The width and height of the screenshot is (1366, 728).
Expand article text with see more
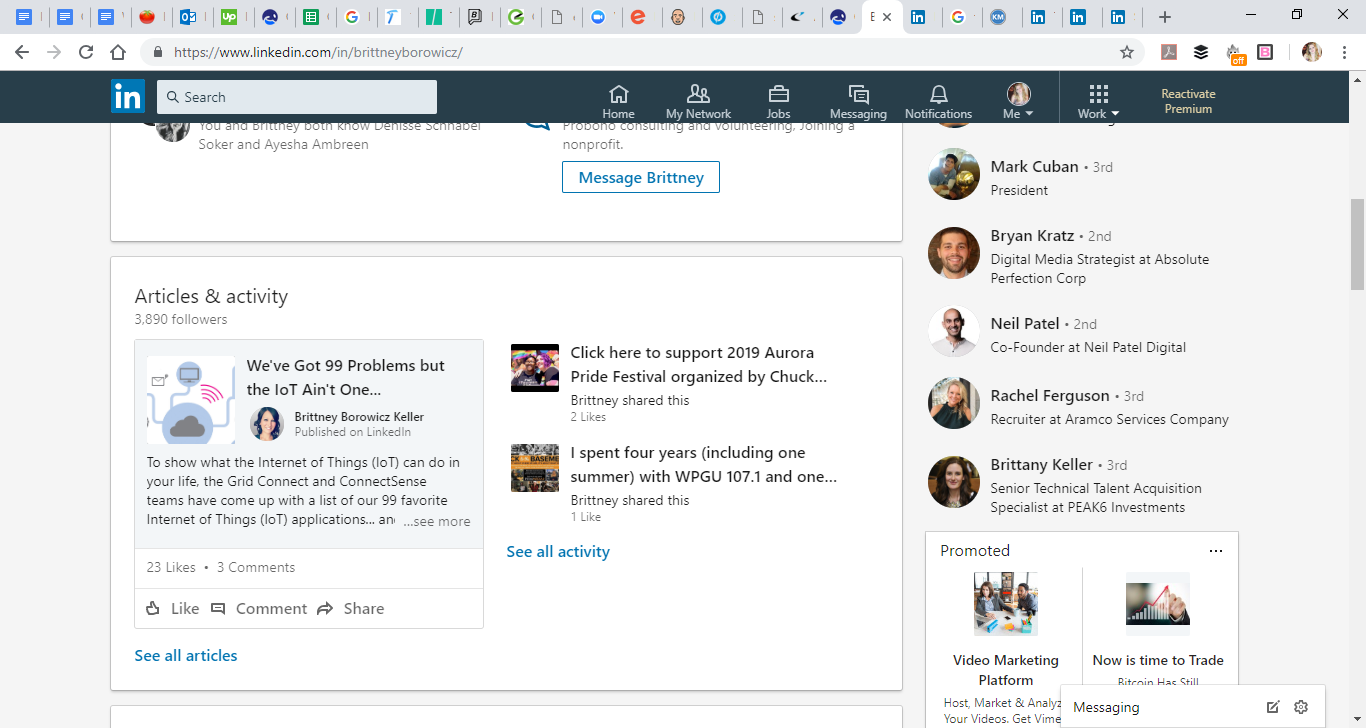tap(437, 521)
